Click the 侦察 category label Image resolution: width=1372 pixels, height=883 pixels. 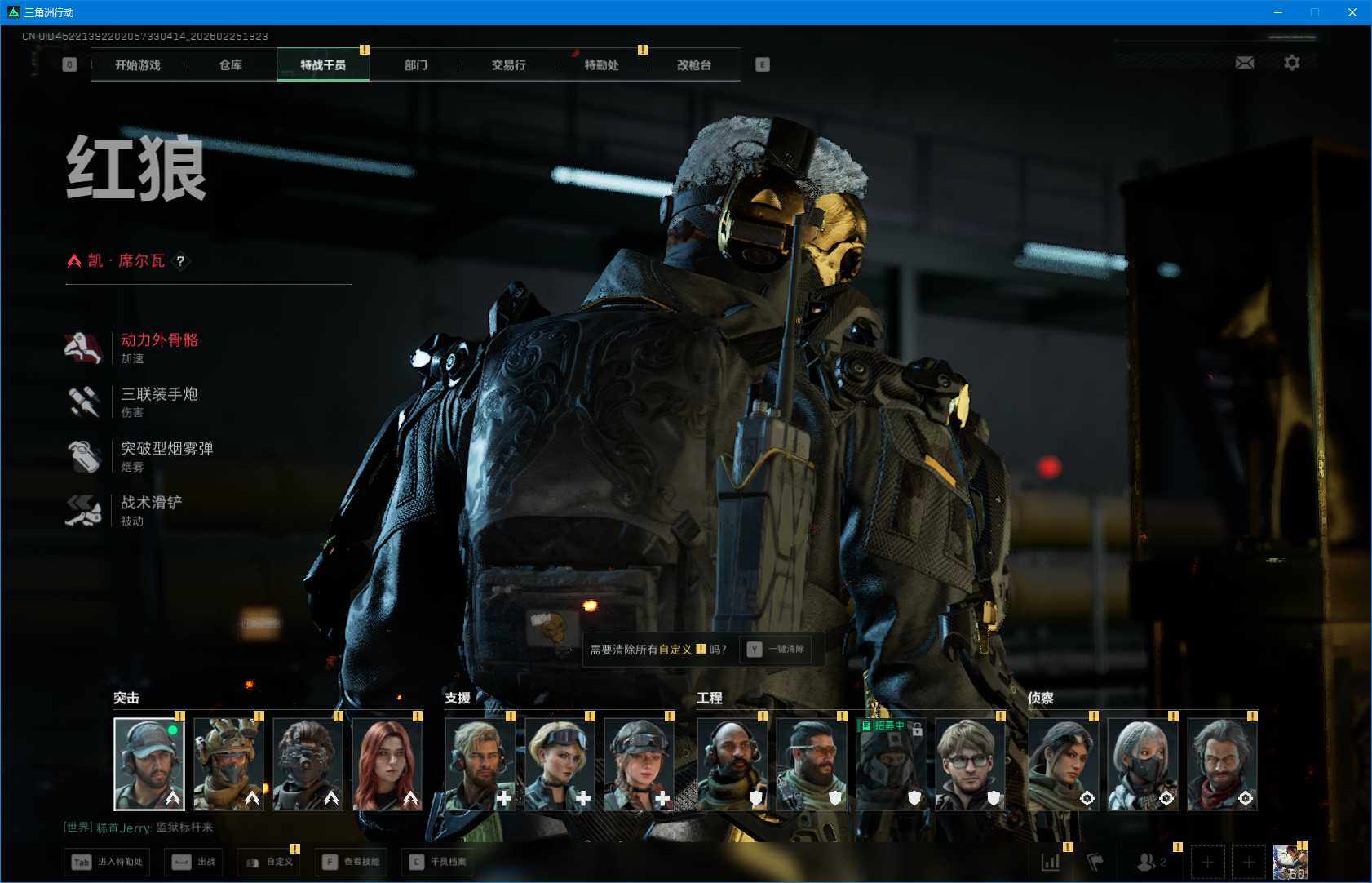1041,698
